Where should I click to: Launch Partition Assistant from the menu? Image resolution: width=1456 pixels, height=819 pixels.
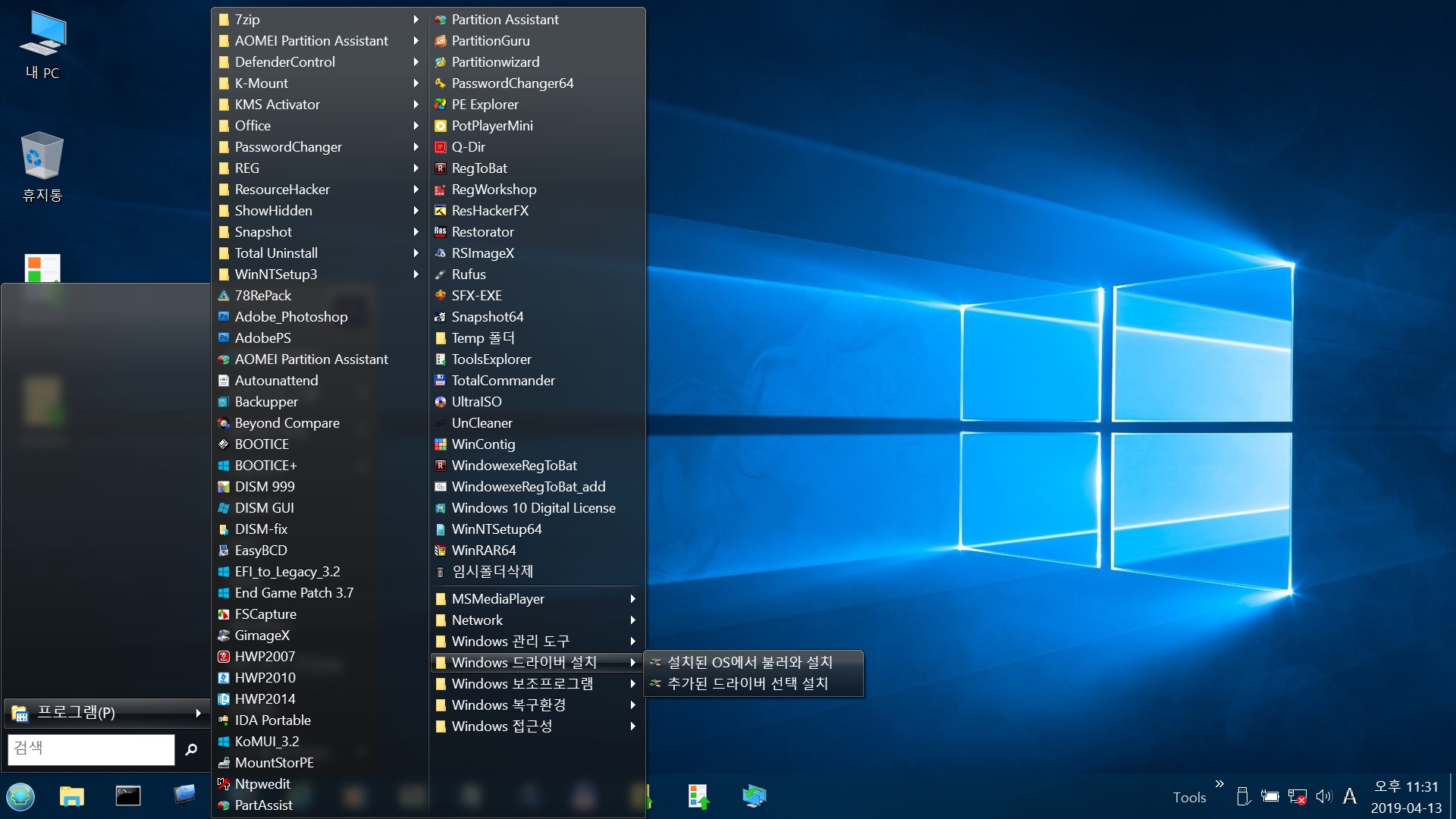(x=537, y=20)
